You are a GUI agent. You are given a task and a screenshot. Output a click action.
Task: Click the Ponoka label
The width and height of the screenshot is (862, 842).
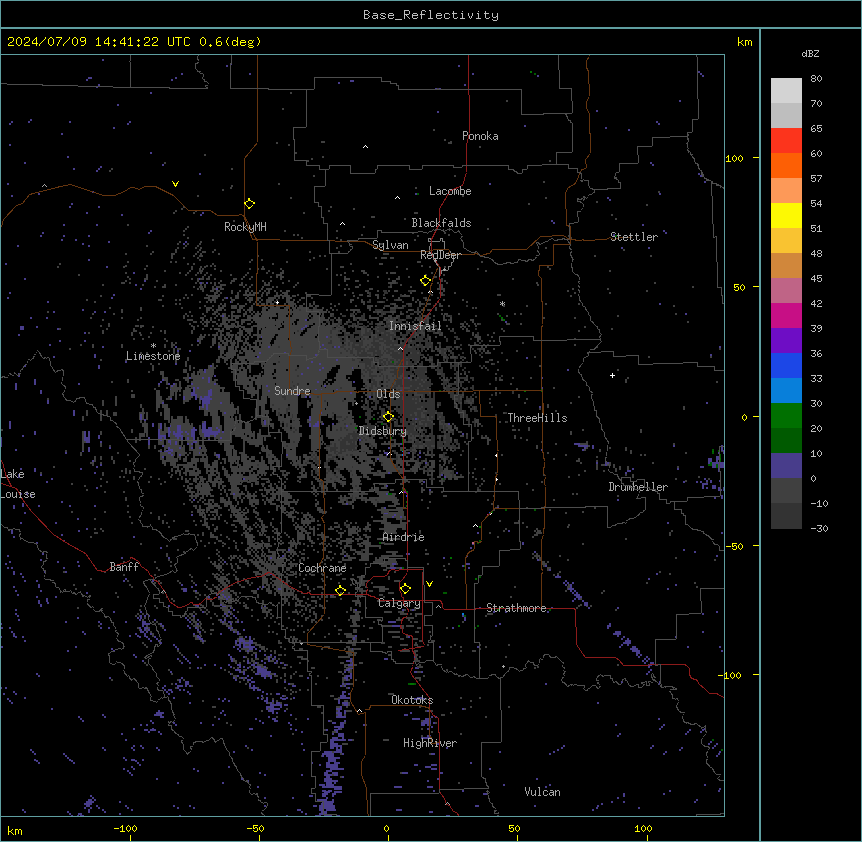(480, 136)
